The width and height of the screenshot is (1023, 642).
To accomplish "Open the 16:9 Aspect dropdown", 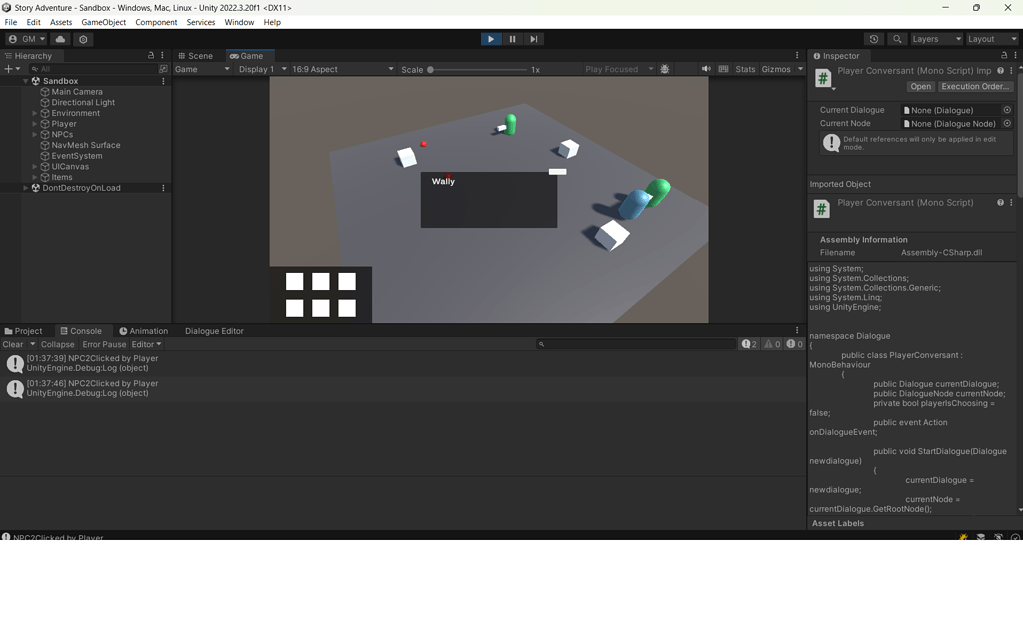I will coord(345,69).
